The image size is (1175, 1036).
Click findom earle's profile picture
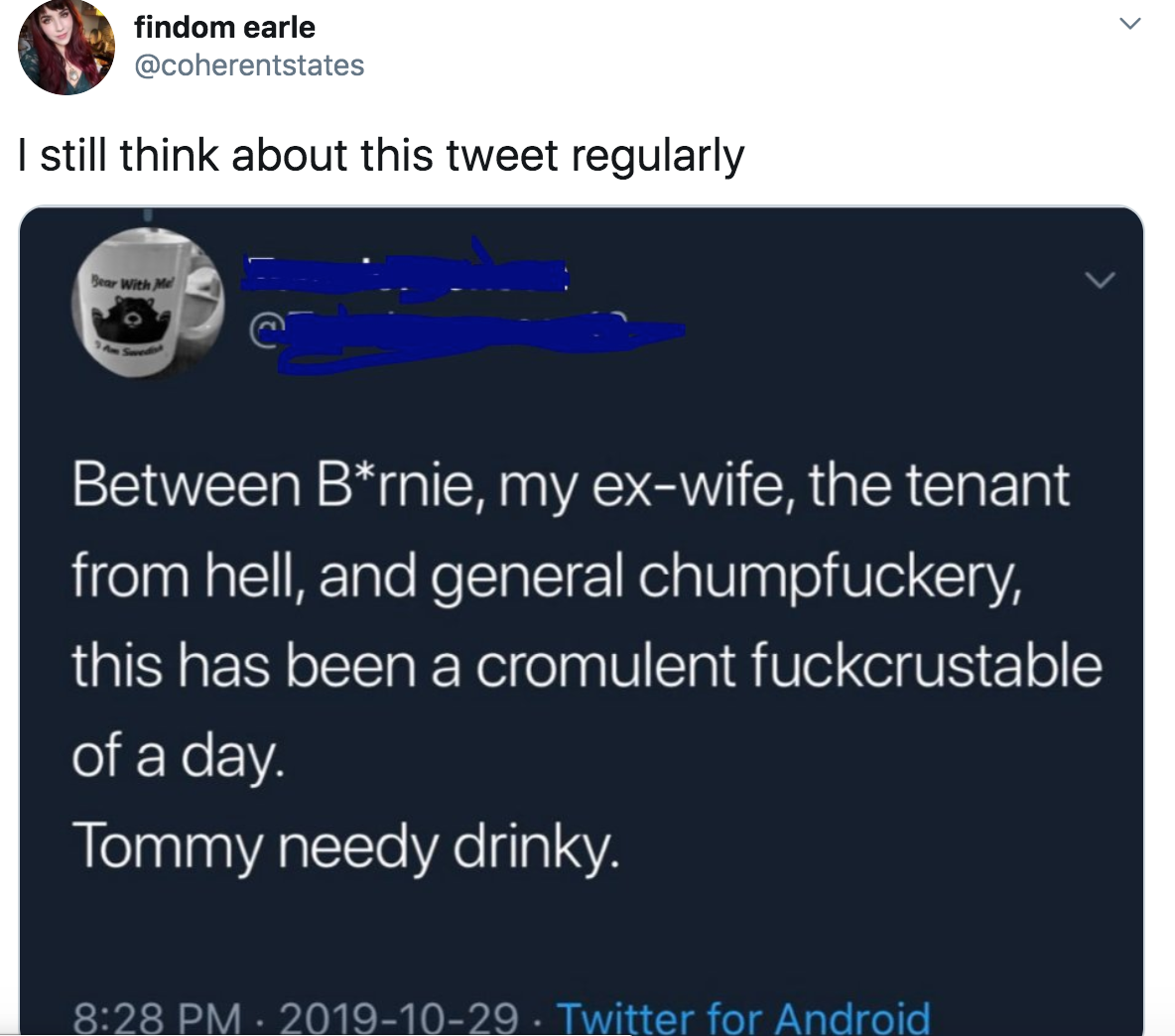pos(67,47)
